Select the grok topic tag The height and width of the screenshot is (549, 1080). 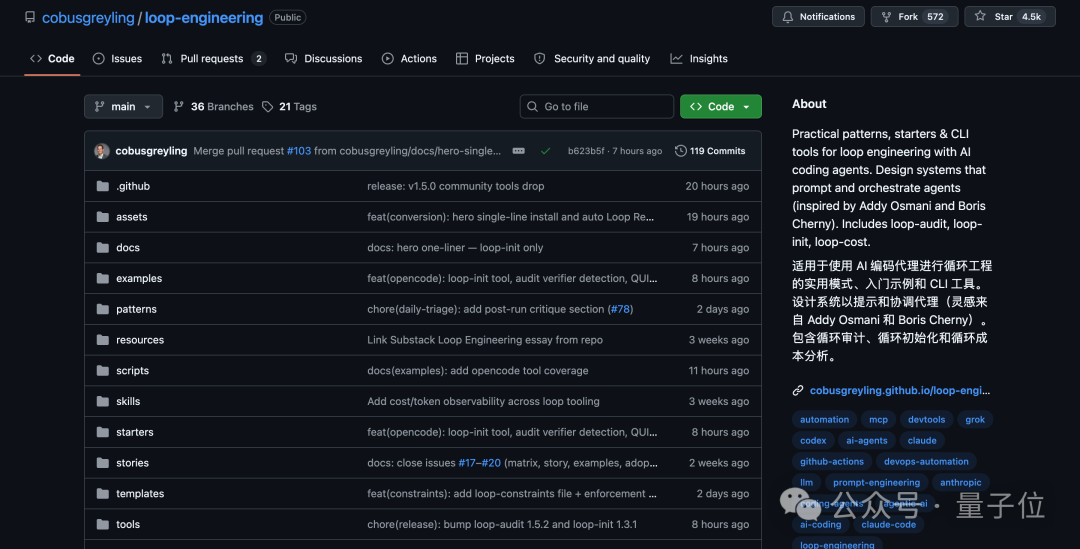coord(975,419)
